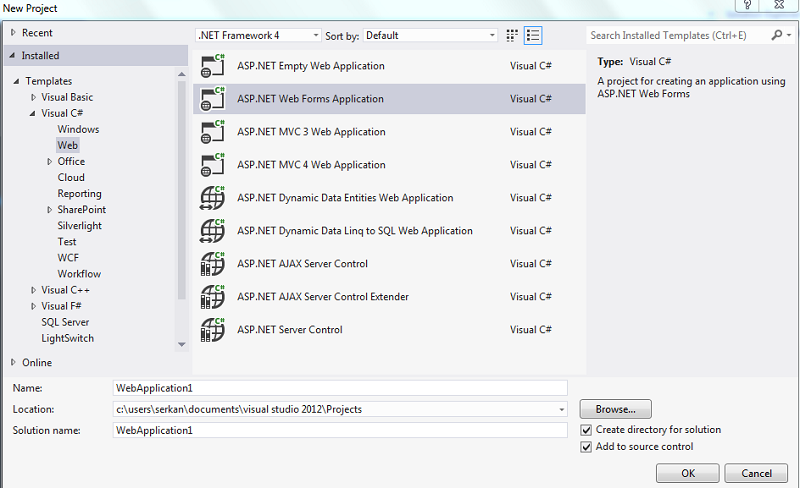
Task: Select Windows under Visual C#
Action: (78, 129)
